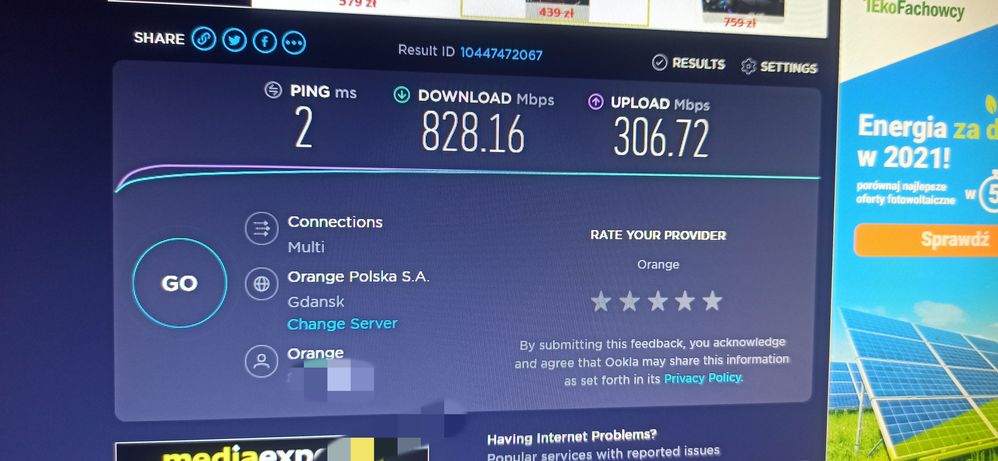The height and width of the screenshot is (461, 998).
Task: Click the share link icon
Action: (x=204, y=39)
